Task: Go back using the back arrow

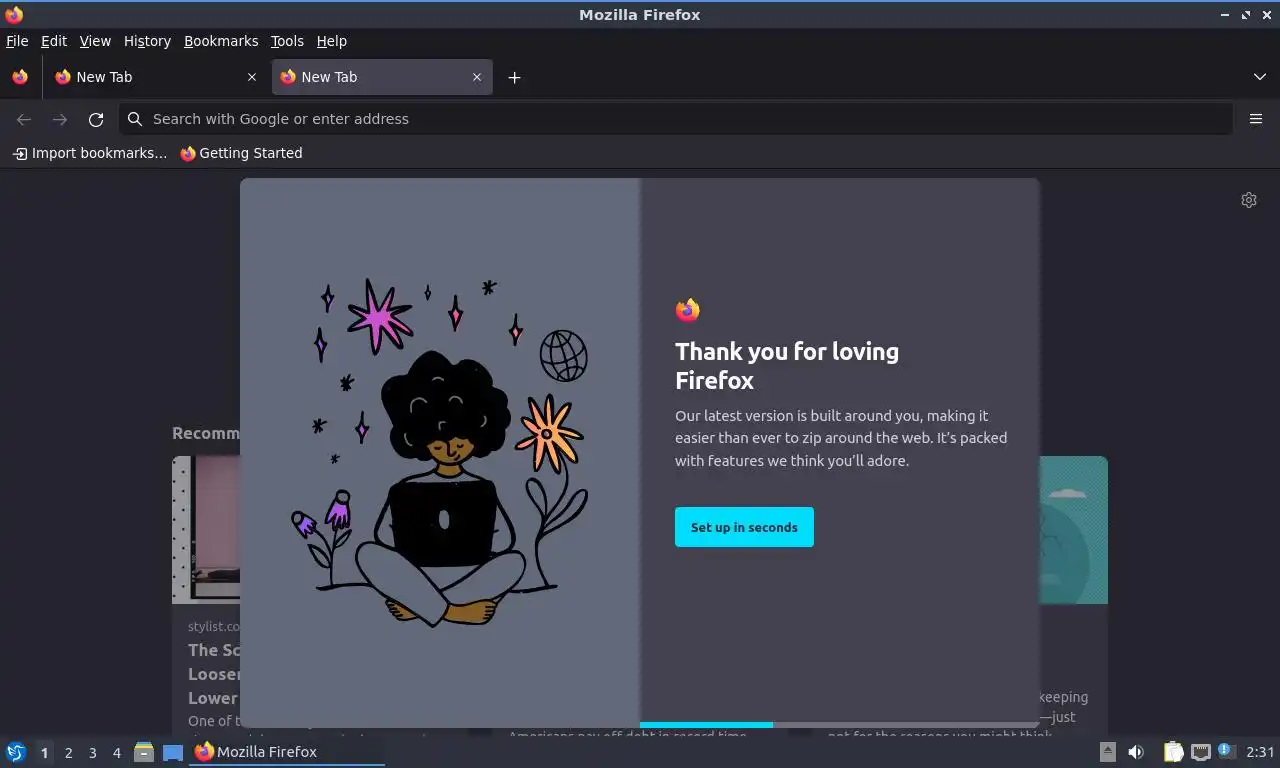Action: 24,119
